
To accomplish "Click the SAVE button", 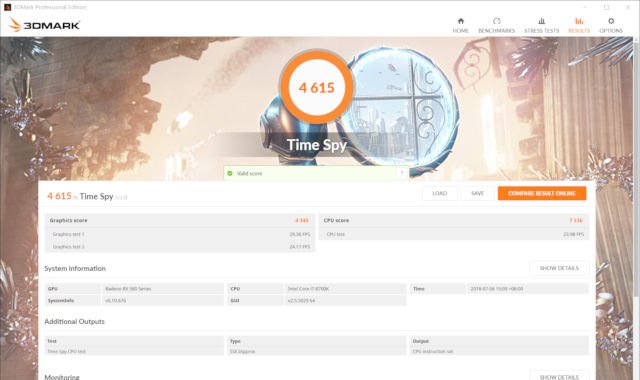I will tap(478, 193).
